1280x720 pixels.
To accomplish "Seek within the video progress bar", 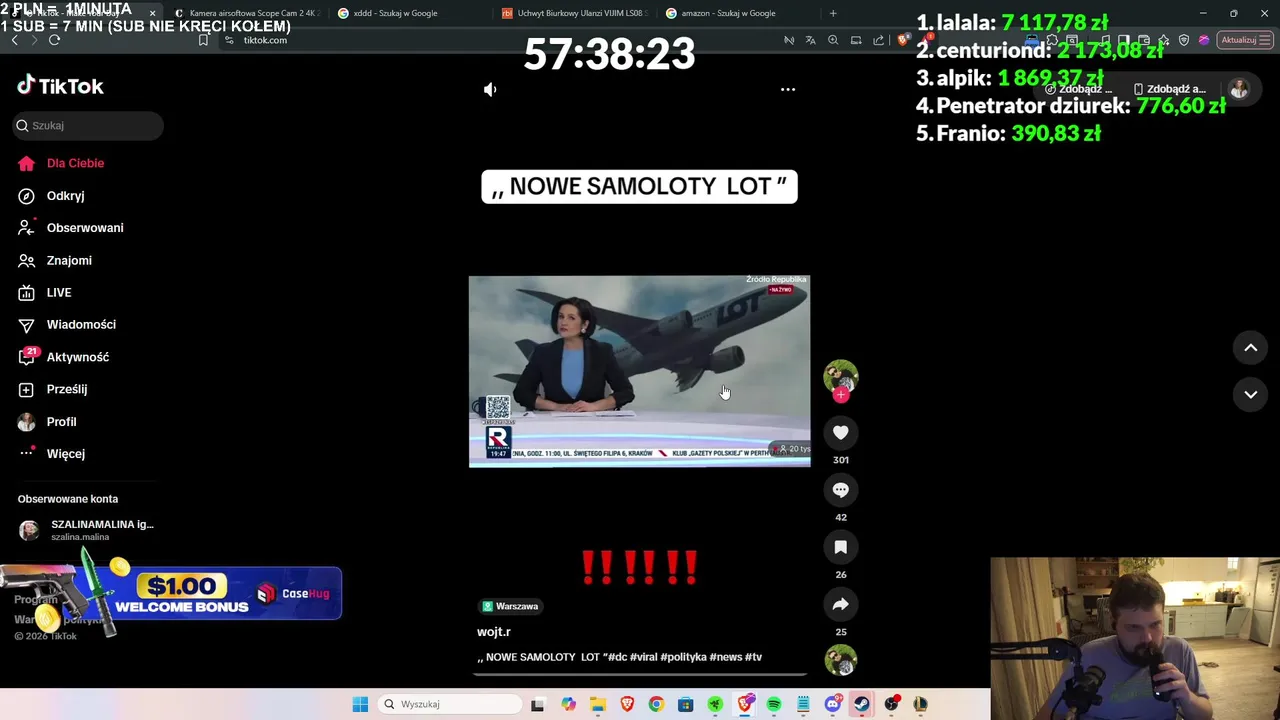I will (640, 675).
